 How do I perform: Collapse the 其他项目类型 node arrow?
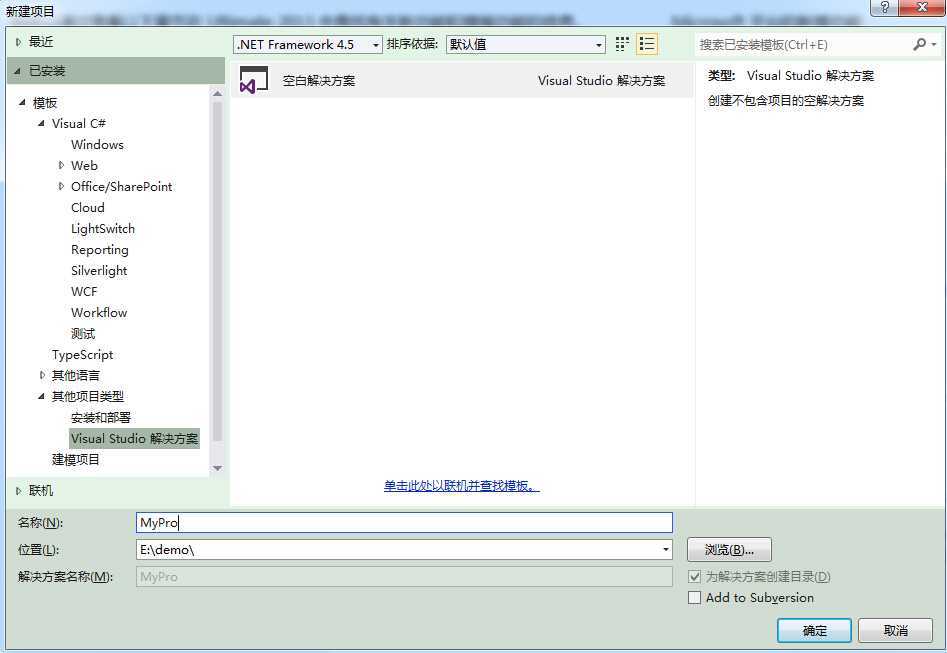41,396
